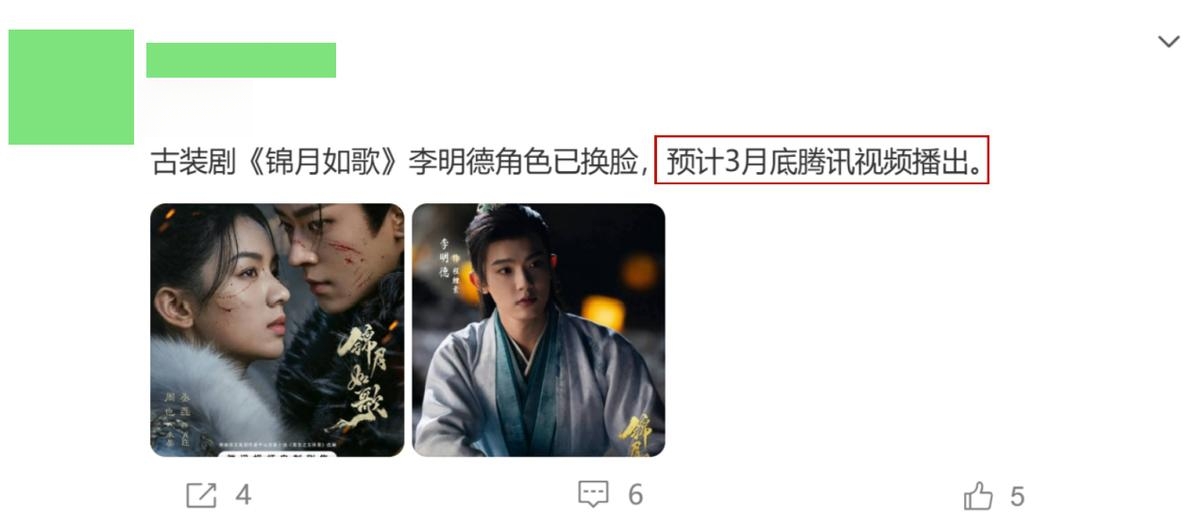Click the repost count 4
1200x532 pixels.
pyautogui.click(x=243, y=495)
